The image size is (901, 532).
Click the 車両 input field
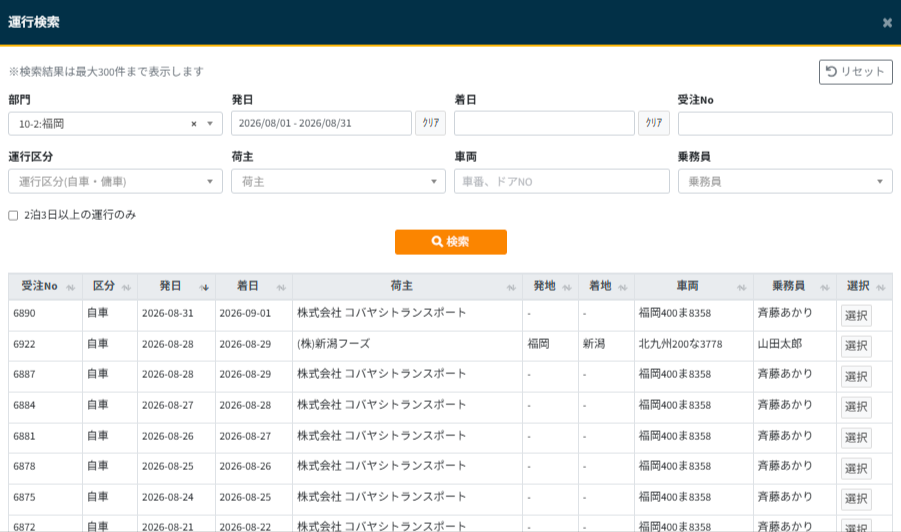(561, 182)
